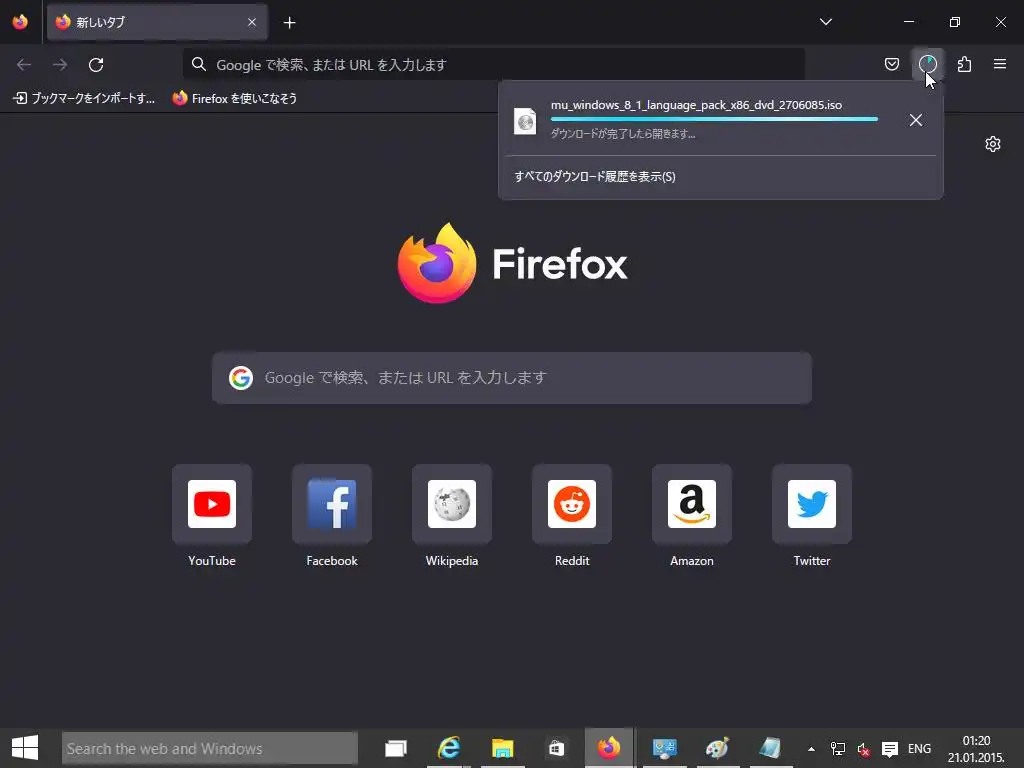The height and width of the screenshot is (768, 1024).
Task: Click the Google search box on new tab
Action: (512, 378)
